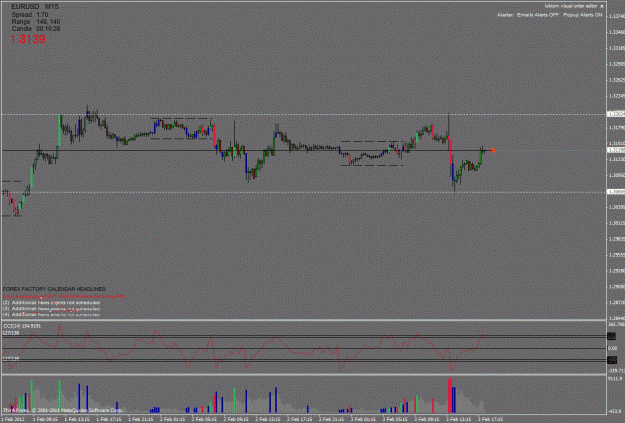Image resolution: width=625 pixels, height=423 pixels.
Task: Click the 1.33740 price axis label
Action: 616,16
